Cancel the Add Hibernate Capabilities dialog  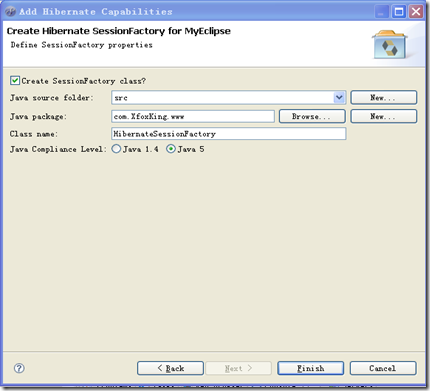(383, 368)
